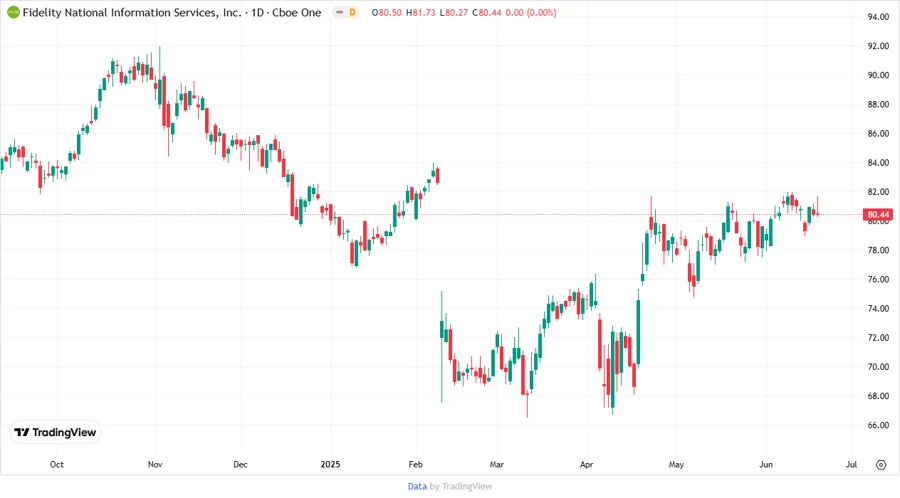The height and width of the screenshot is (498, 900).
Task: Click the Mar time axis label
Action: point(496,465)
